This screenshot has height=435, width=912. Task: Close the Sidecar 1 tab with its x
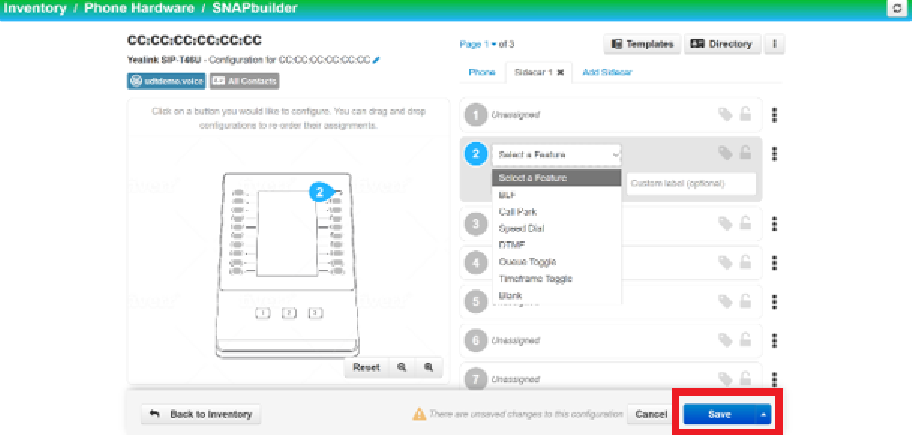point(560,73)
